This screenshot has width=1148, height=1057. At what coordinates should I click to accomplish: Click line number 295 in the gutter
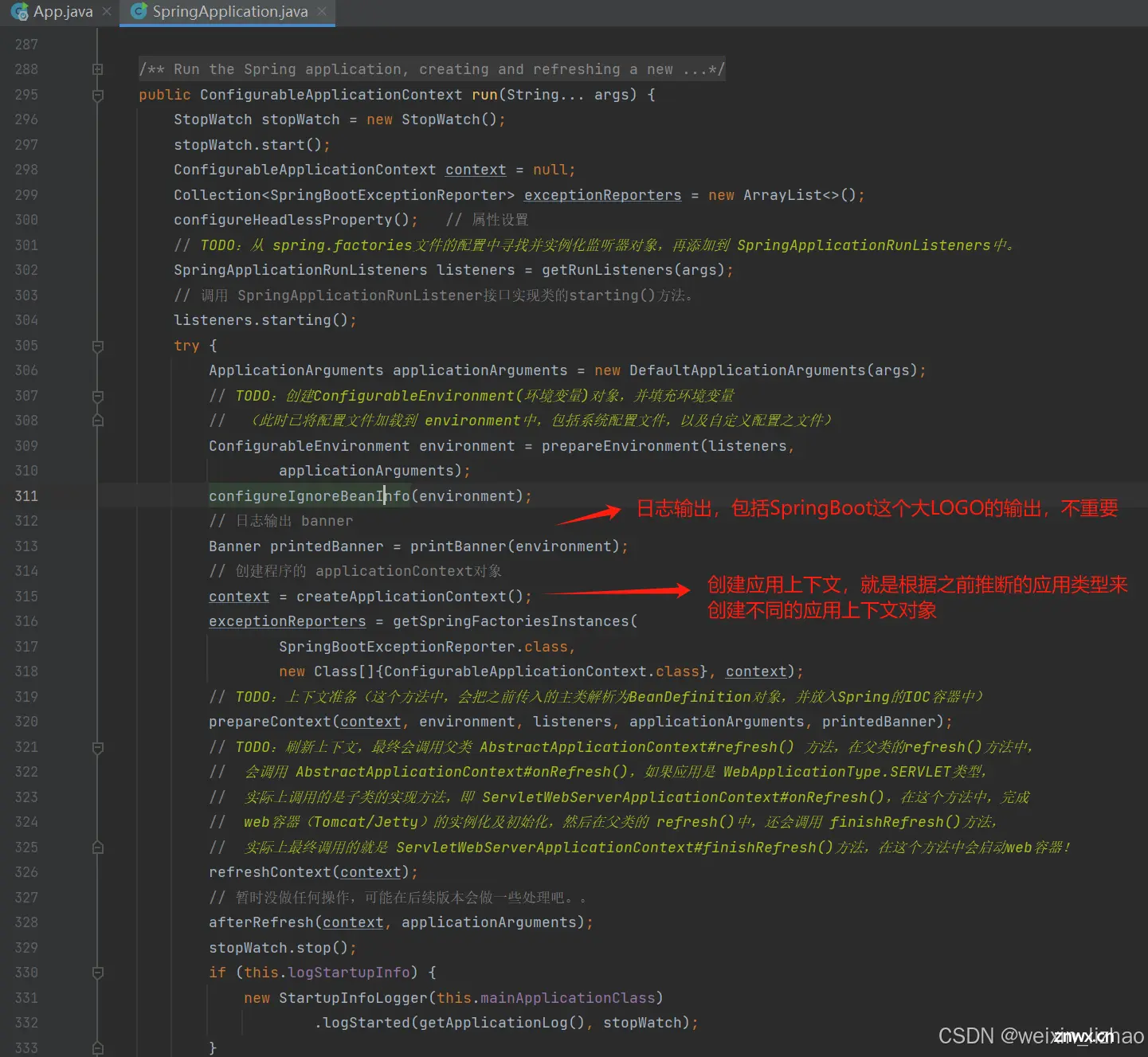(26, 95)
